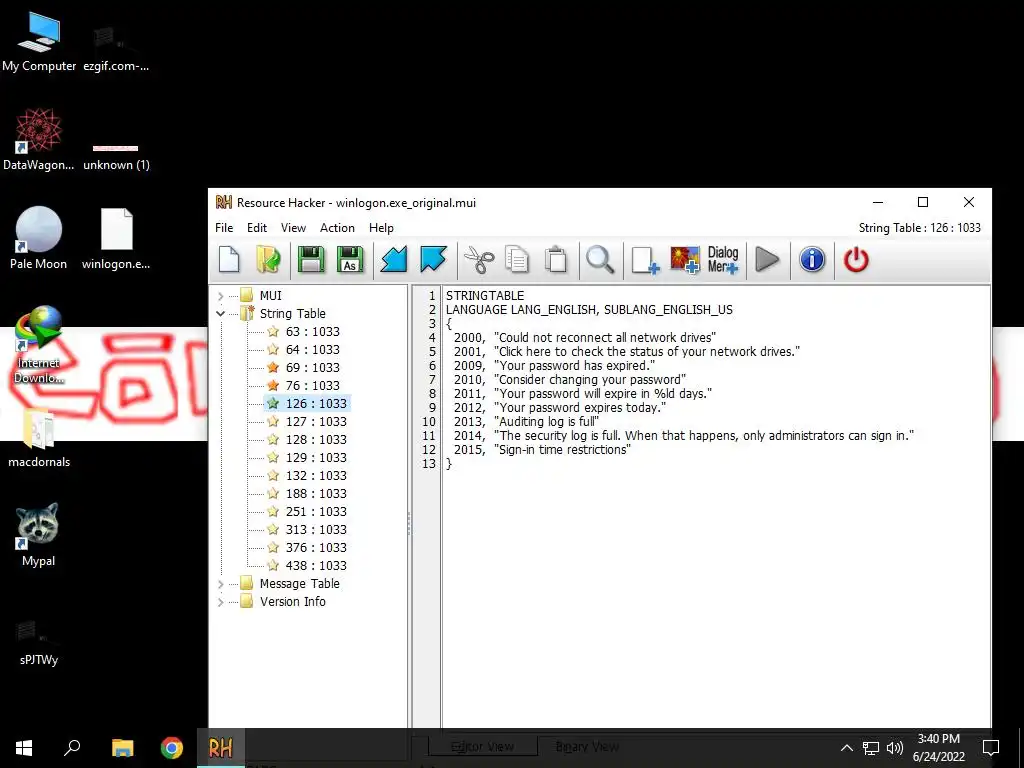This screenshot has width=1024, height=768.
Task: Select string table entry 438 : 1033
Action: tap(316, 566)
